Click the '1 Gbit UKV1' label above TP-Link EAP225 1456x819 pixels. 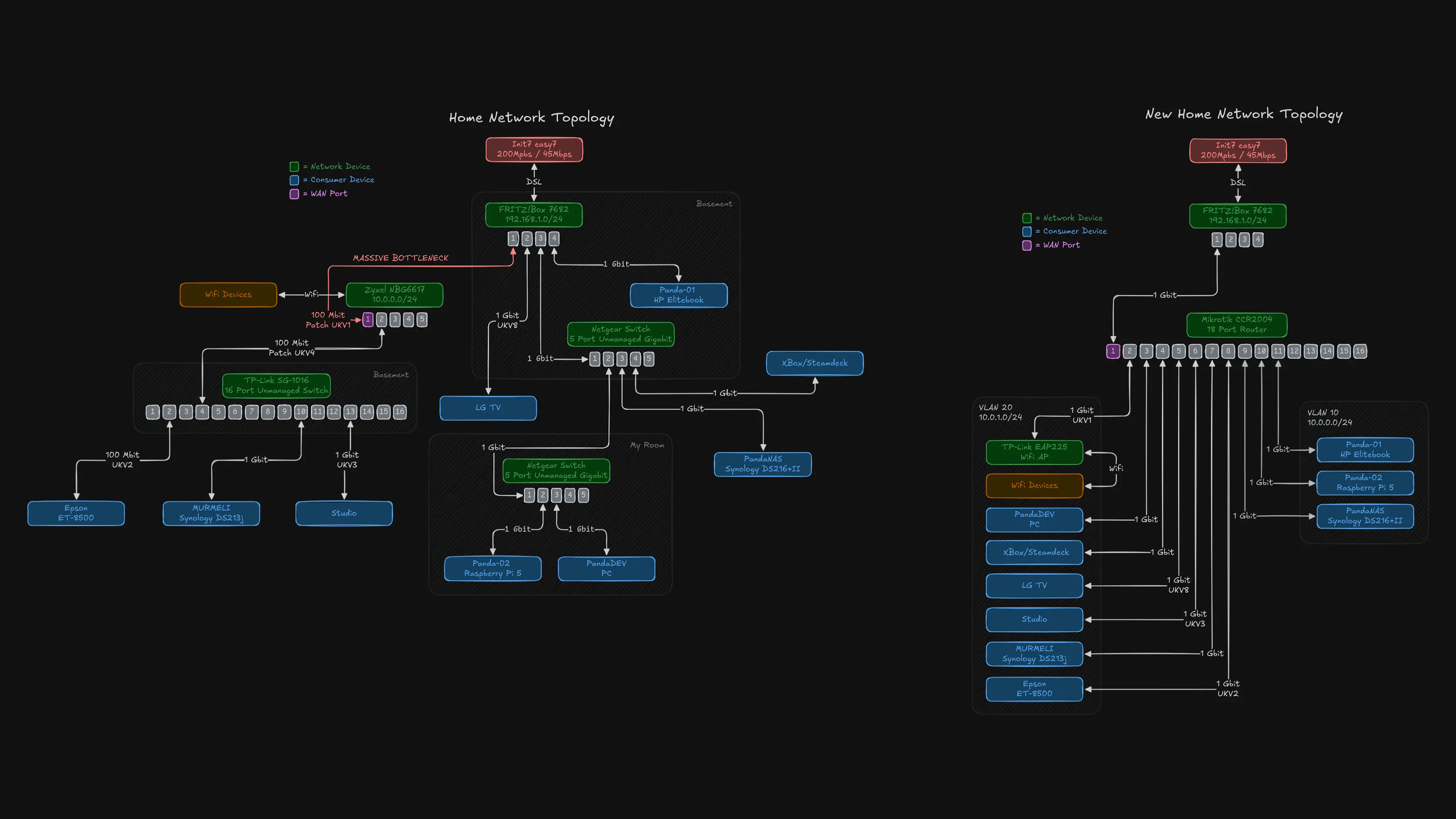click(1081, 415)
